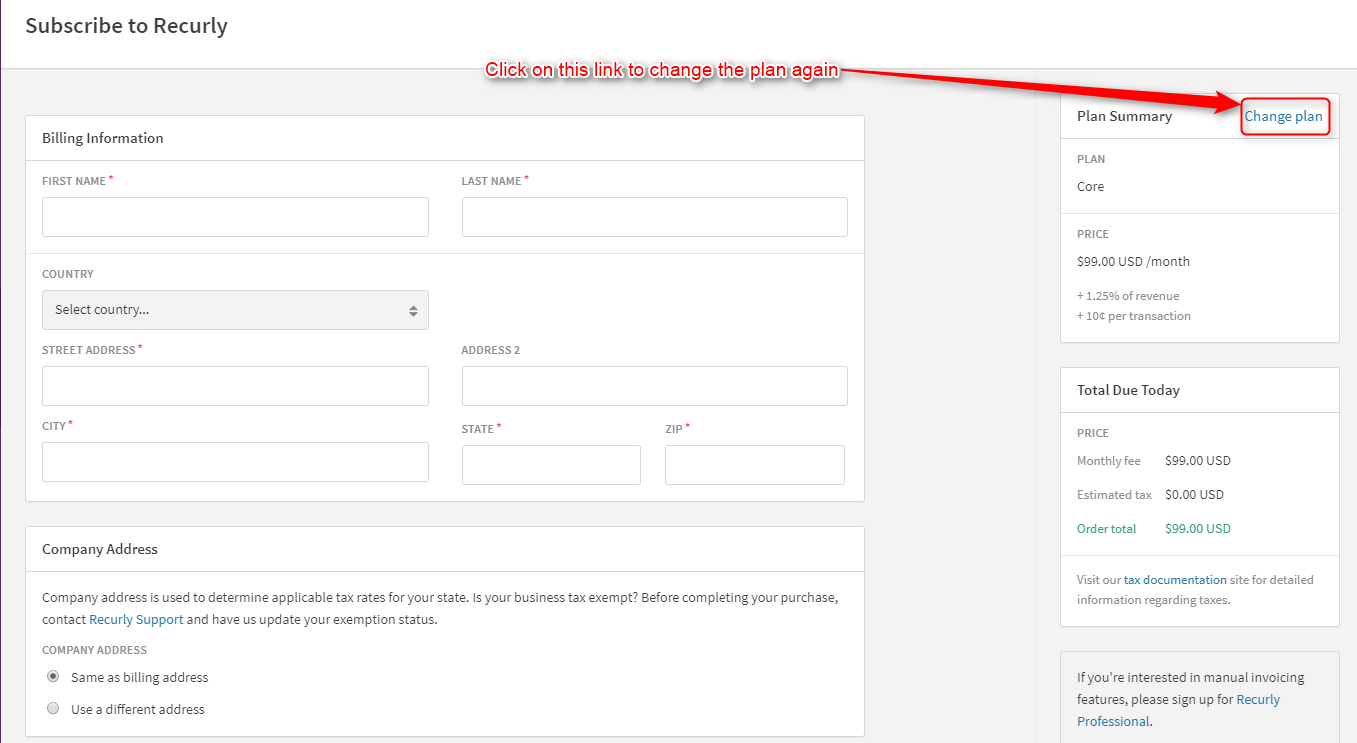Screen dimensions: 1357x743
Task: Click the Company Address section title
Action: pyautogui.click(x=100, y=549)
